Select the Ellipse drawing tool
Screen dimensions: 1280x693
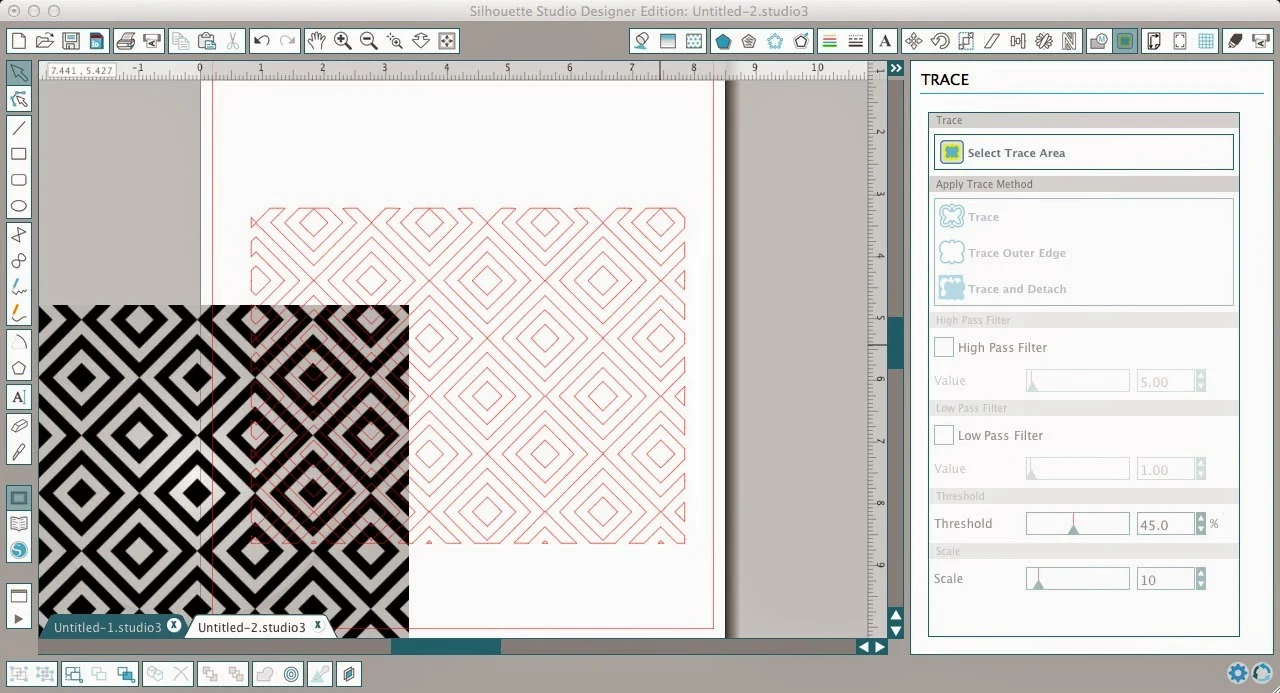click(17, 205)
